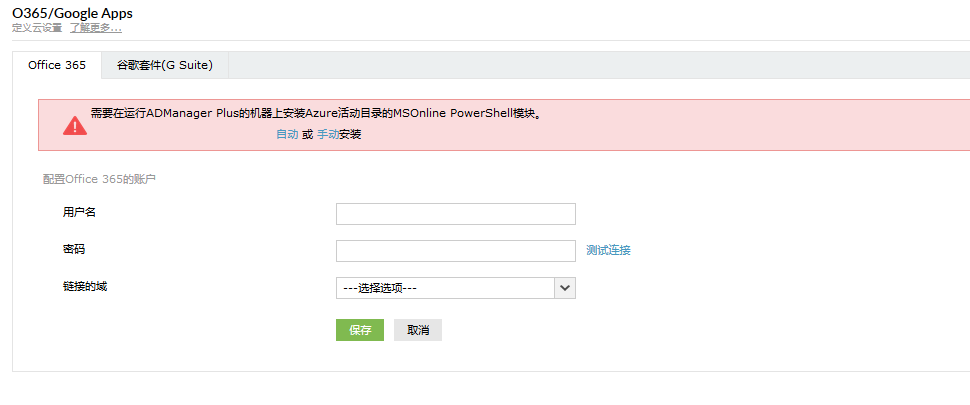Open the dropdown arrow for 链接的域
The width and height of the screenshot is (970, 405).
tap(565, 288)
